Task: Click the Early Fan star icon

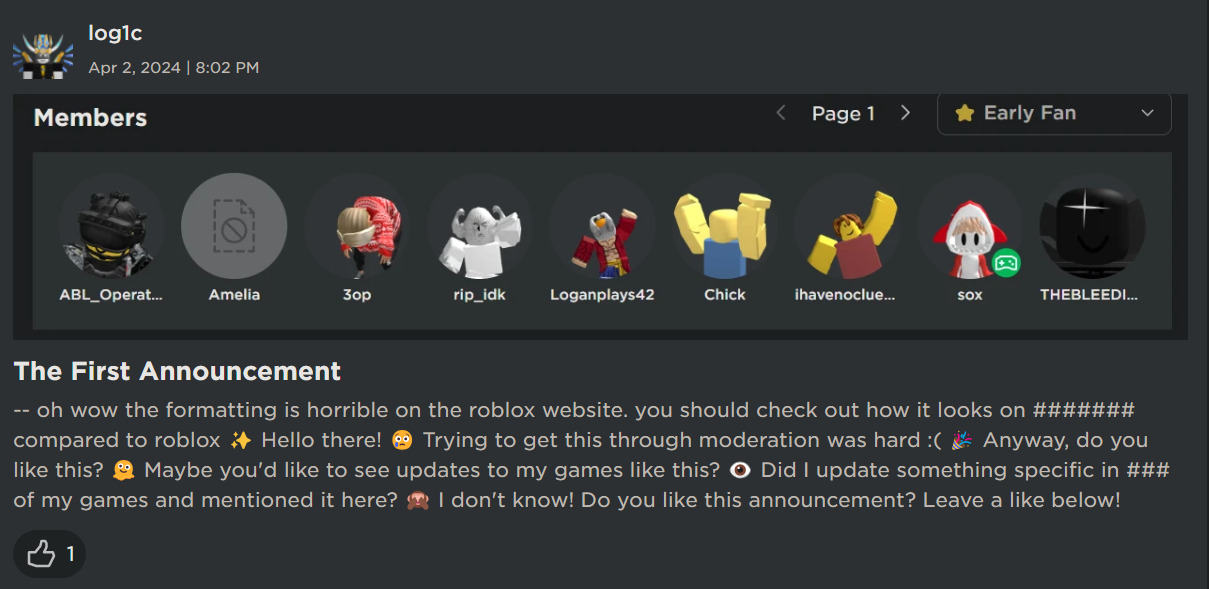Action: (x=964, y=113)
